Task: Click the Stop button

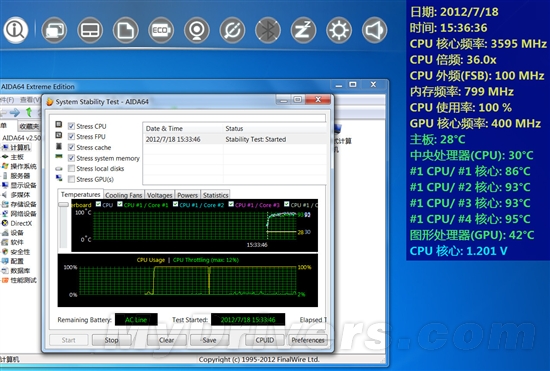Action: tap(111, 340)
